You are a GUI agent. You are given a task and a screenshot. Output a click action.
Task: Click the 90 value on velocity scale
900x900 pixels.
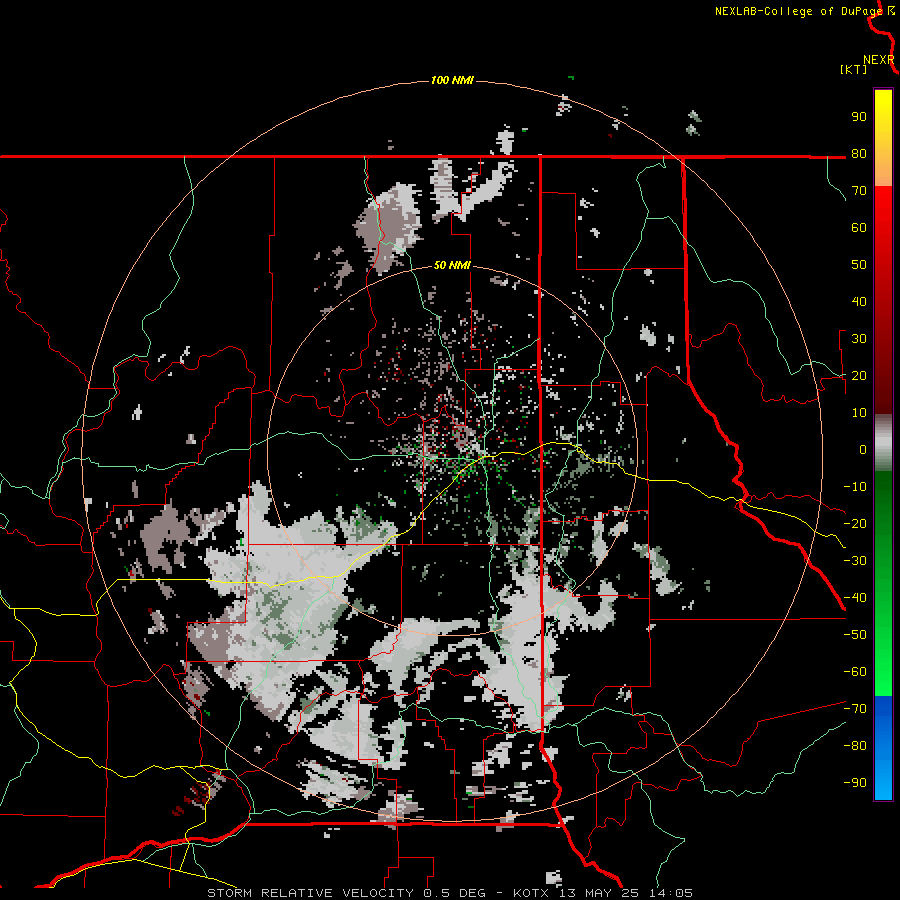coord(859,117)
